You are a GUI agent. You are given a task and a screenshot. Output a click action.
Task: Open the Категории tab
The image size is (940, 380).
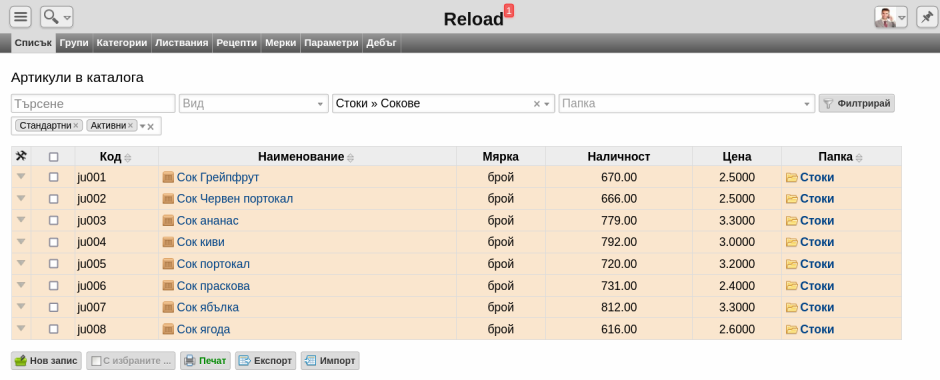122,43
